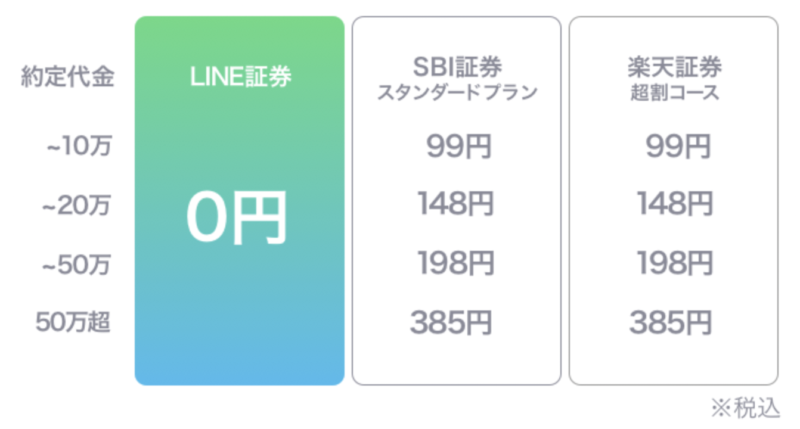Click 楽天証券 198円 fee
Image resolution: width=800 pixels, height=429 pixels.
click(675, 263)
